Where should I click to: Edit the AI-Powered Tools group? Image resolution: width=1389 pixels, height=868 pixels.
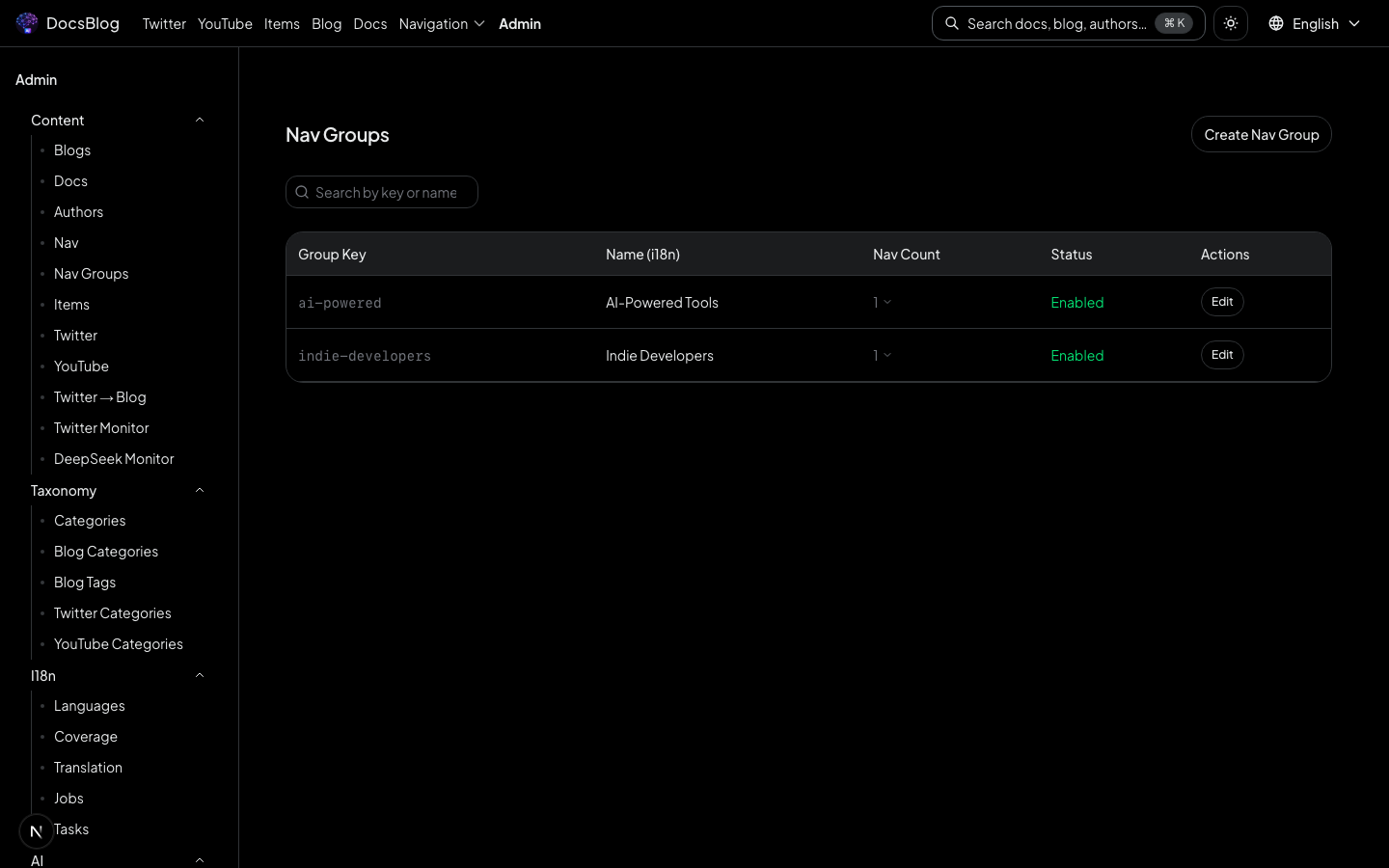[x=1222, y=302]
